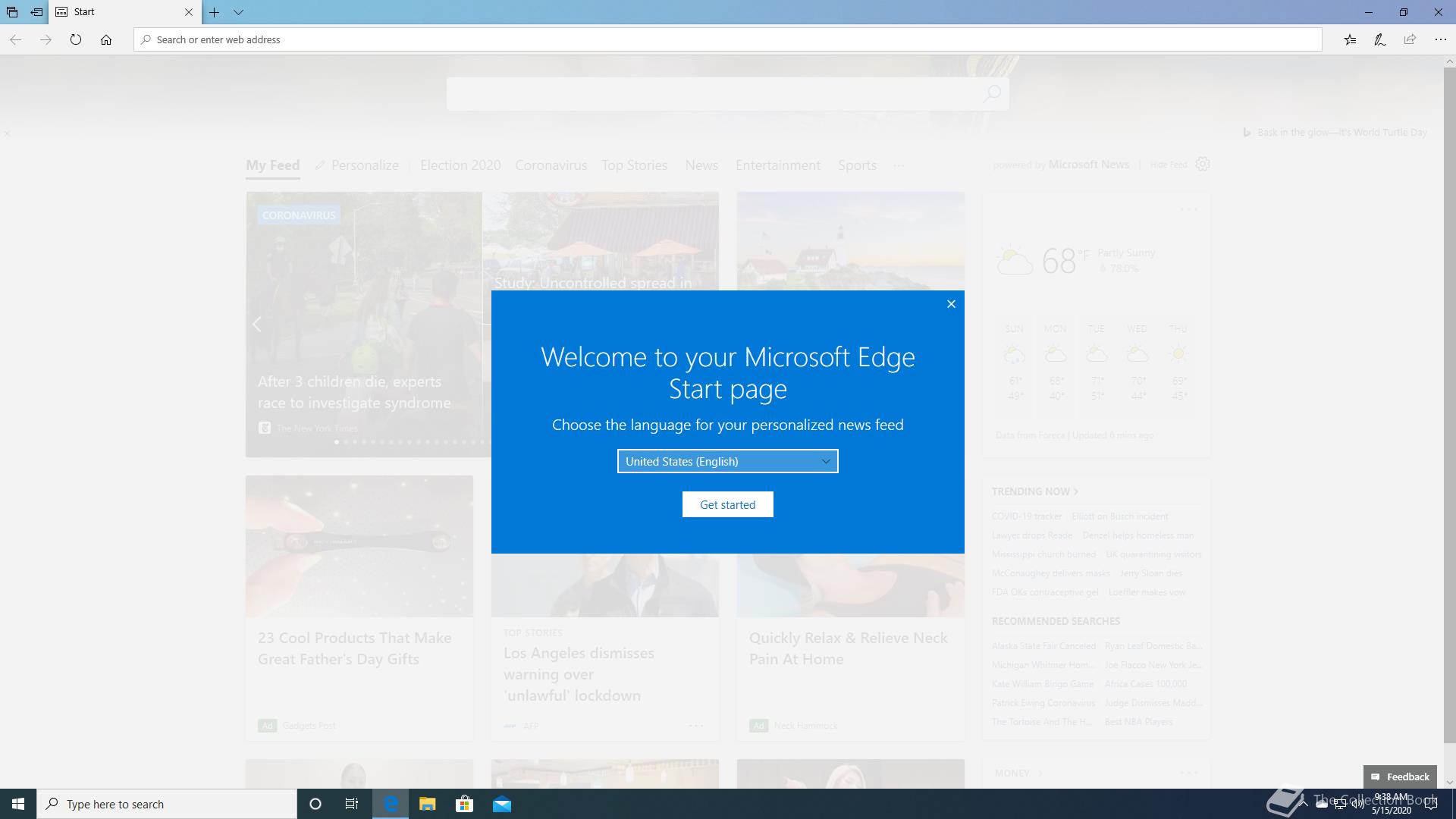This screenshot has height=819, width=1456.
Task: Open the Entertainment tab
Action: [x=778, y=165]
